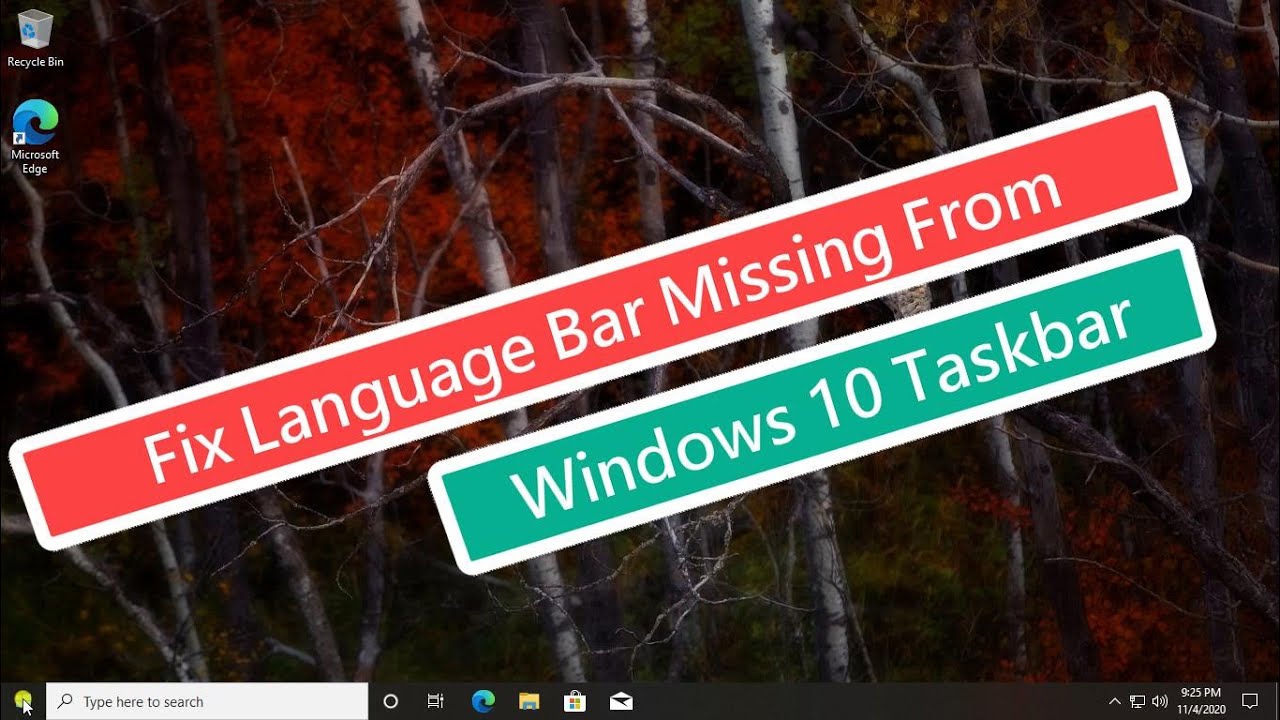Viewport: 1280px width, 720px height.
Task: Click the volume speaker tray icon
Action: click(x=1160, y=702)
